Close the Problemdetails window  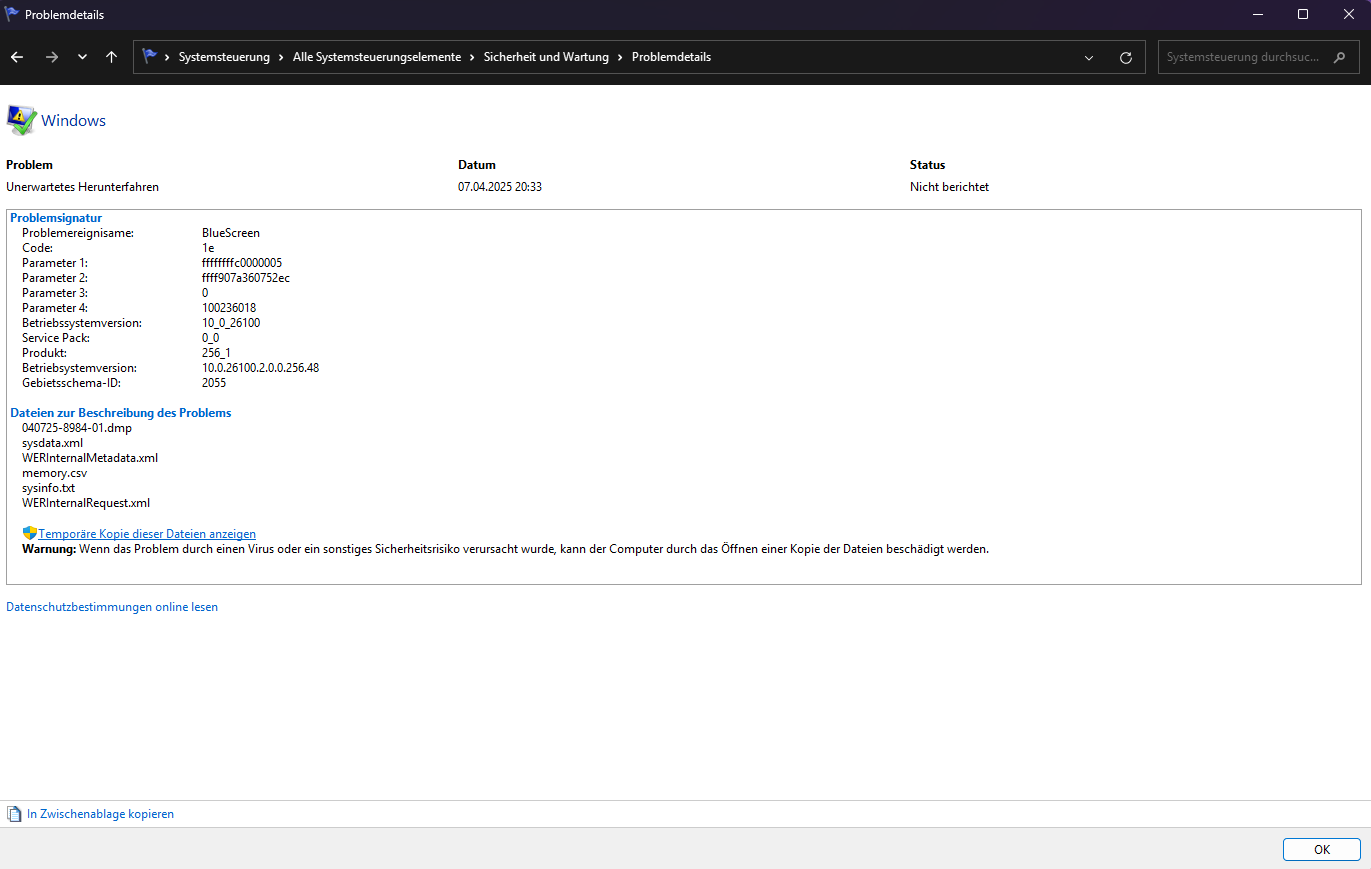coord(1348,14)
